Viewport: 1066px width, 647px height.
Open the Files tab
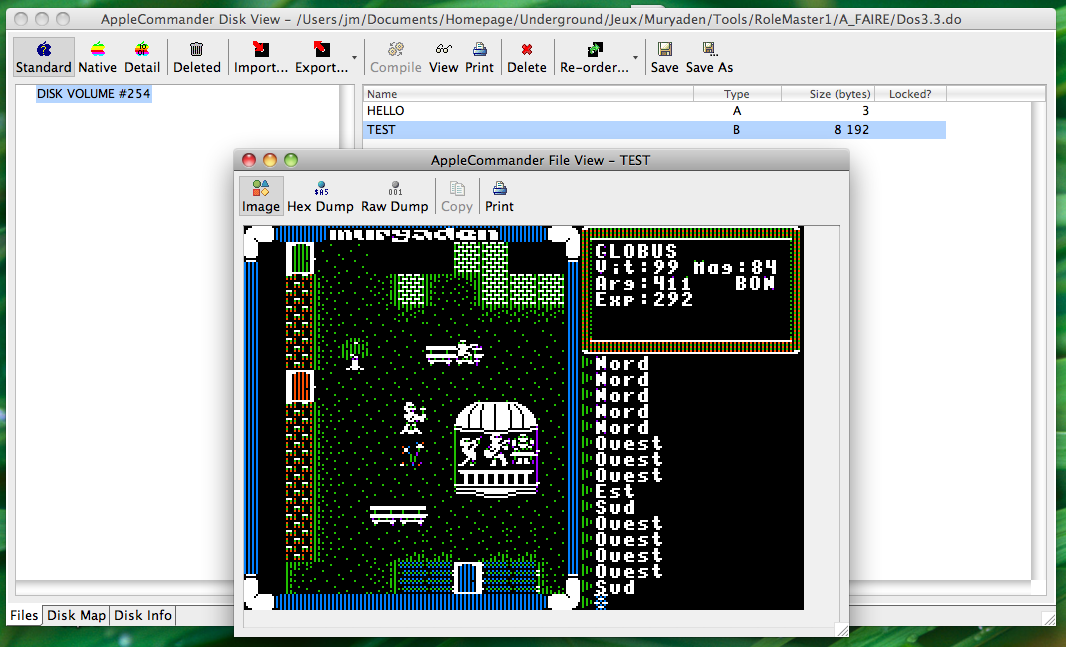(24, 615)
